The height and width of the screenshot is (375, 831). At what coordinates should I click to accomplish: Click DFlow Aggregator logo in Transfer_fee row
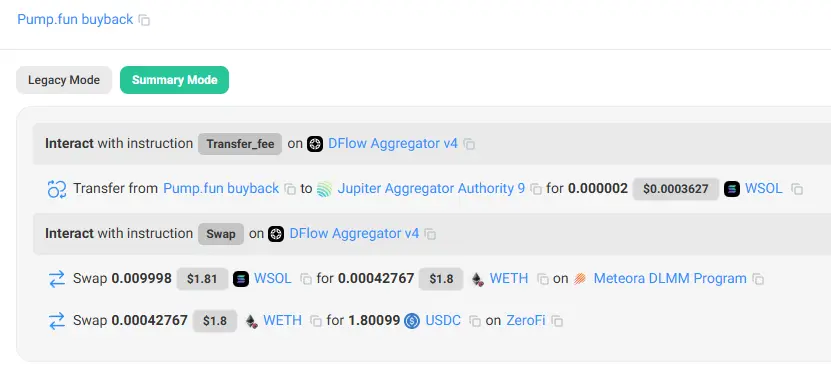[x=315, y=144]
